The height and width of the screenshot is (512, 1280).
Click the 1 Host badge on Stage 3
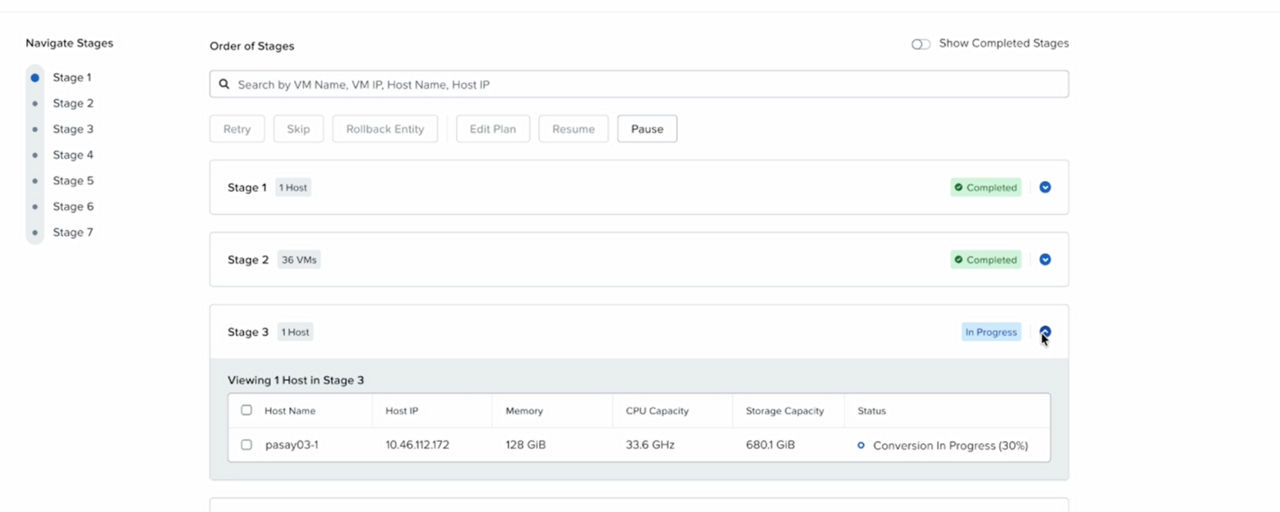click(295, 332)
